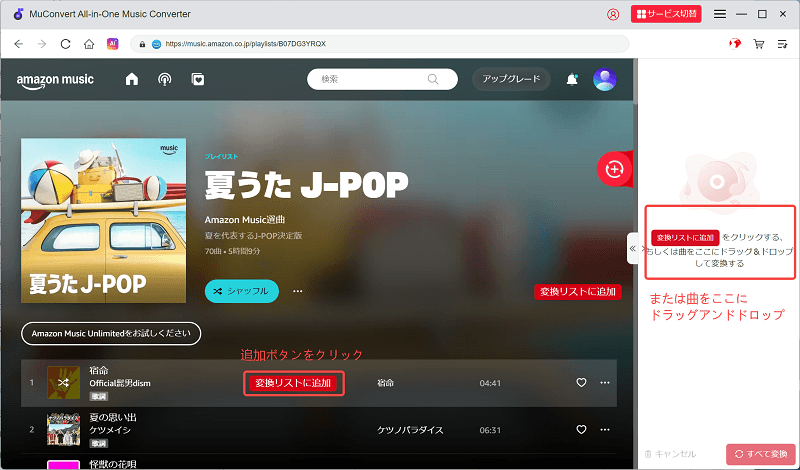Image resolution: width=800 pixels, height=470 pixels.
Task: Click the 夏の思い出 song title
Action: [x=113, y=417]
